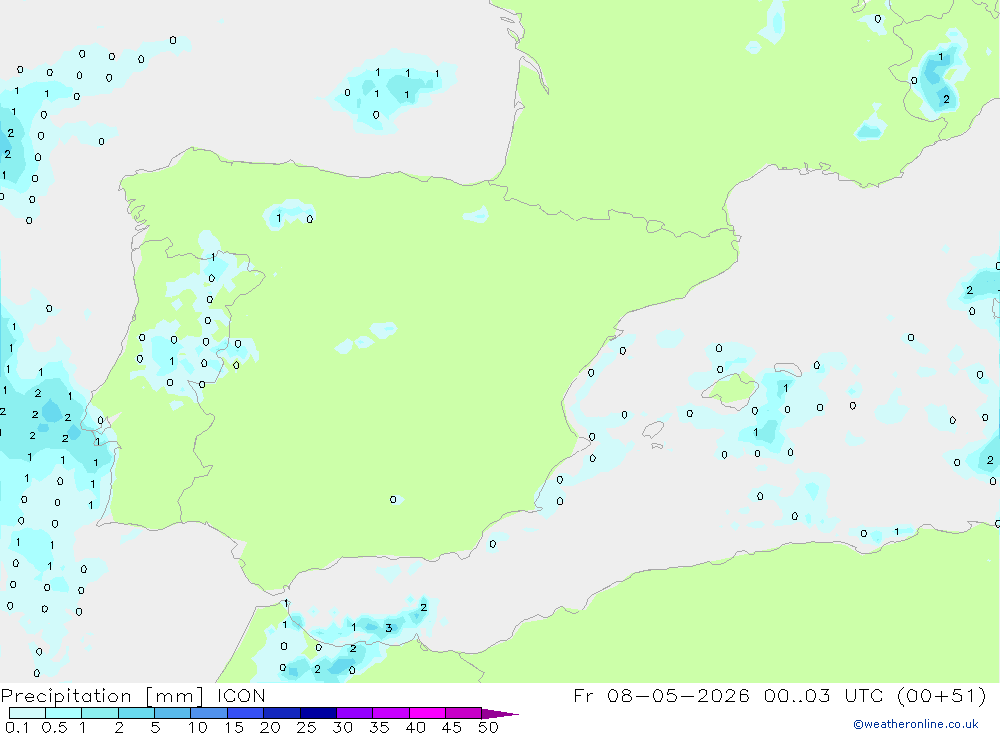Click the "(00+51)" forecast offset text
1000x733 pixels.
tap(941, 695)
